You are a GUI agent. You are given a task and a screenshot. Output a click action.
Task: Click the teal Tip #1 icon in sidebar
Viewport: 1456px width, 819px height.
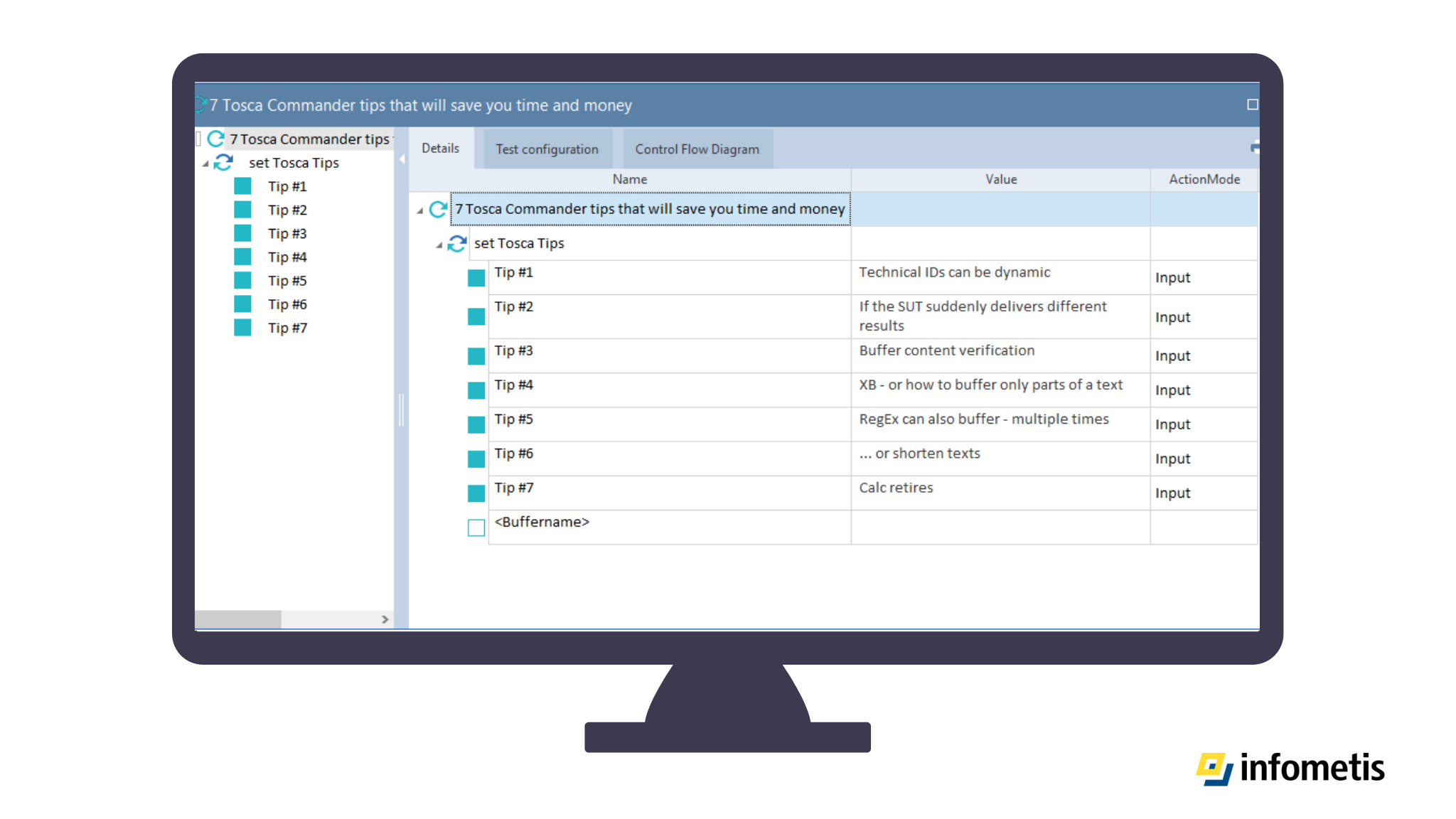point(242,186)
